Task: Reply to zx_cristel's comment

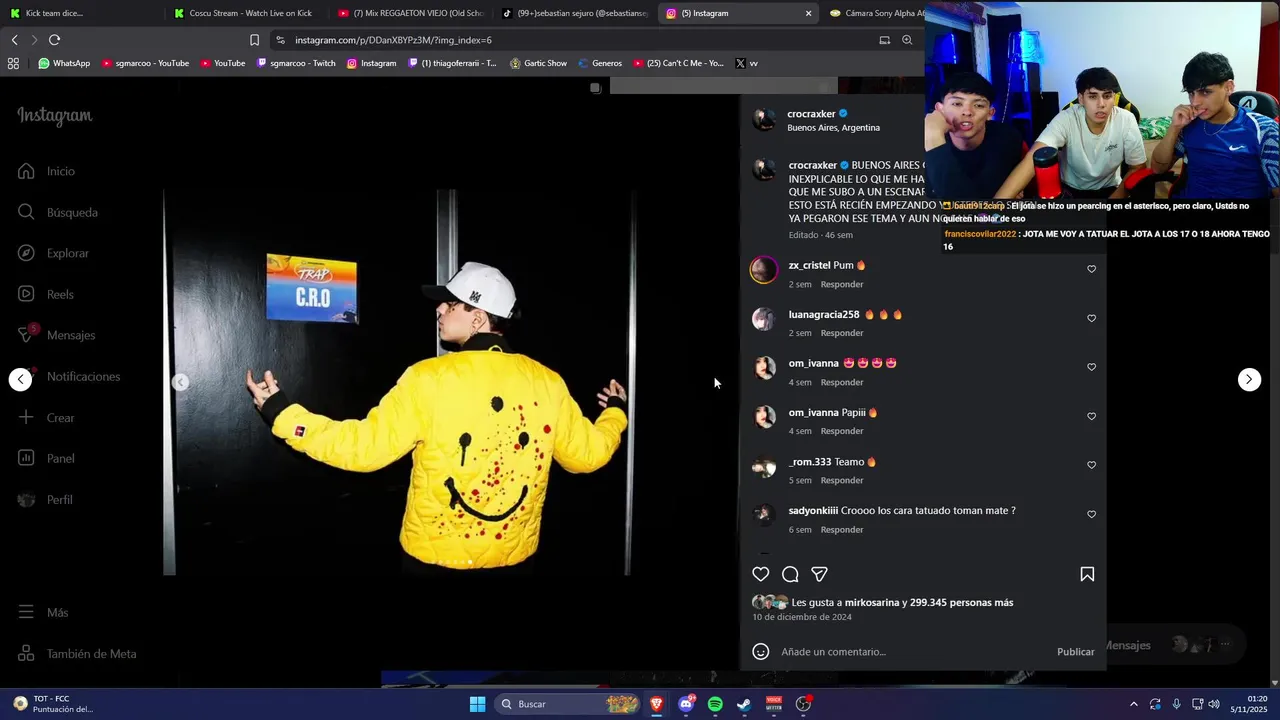Action: tap(842, 284)
